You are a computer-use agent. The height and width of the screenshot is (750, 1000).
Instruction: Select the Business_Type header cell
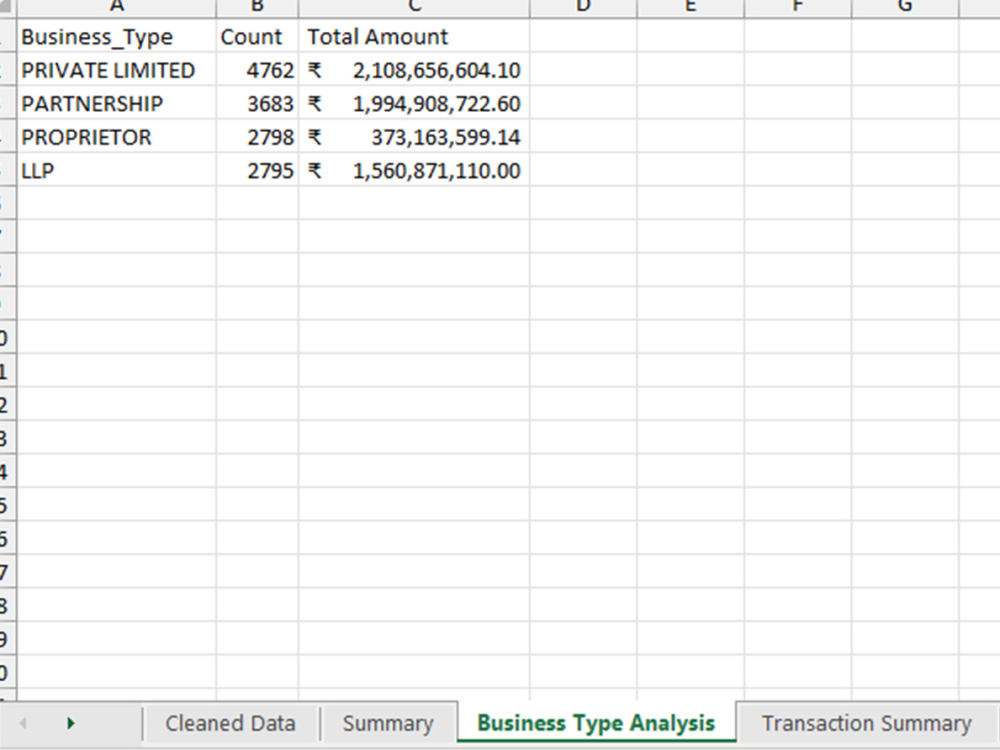click(x=117, y=36)
